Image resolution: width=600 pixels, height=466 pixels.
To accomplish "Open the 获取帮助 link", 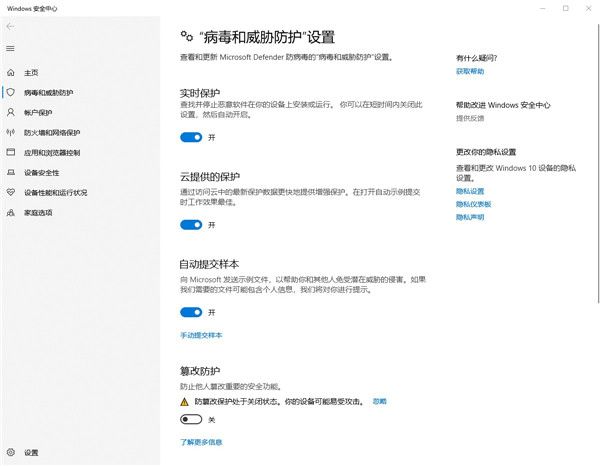I will click(x=470, y=71).
